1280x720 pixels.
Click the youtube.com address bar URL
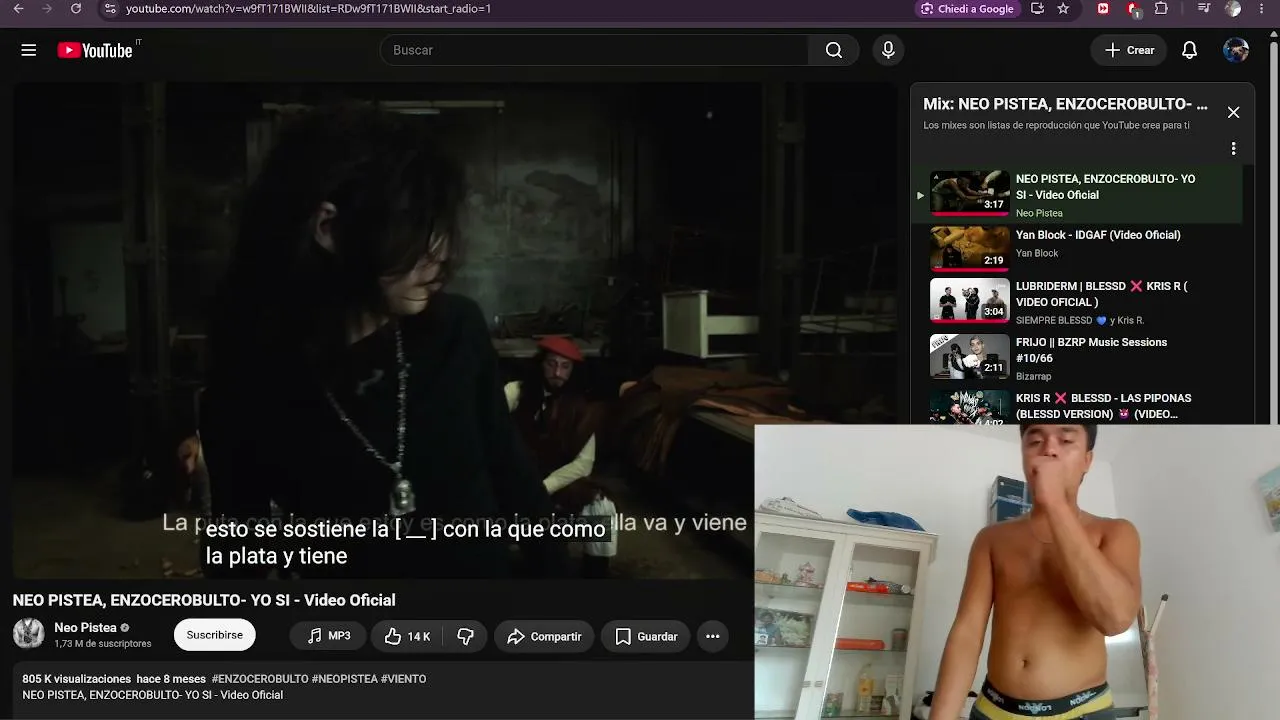308,9
